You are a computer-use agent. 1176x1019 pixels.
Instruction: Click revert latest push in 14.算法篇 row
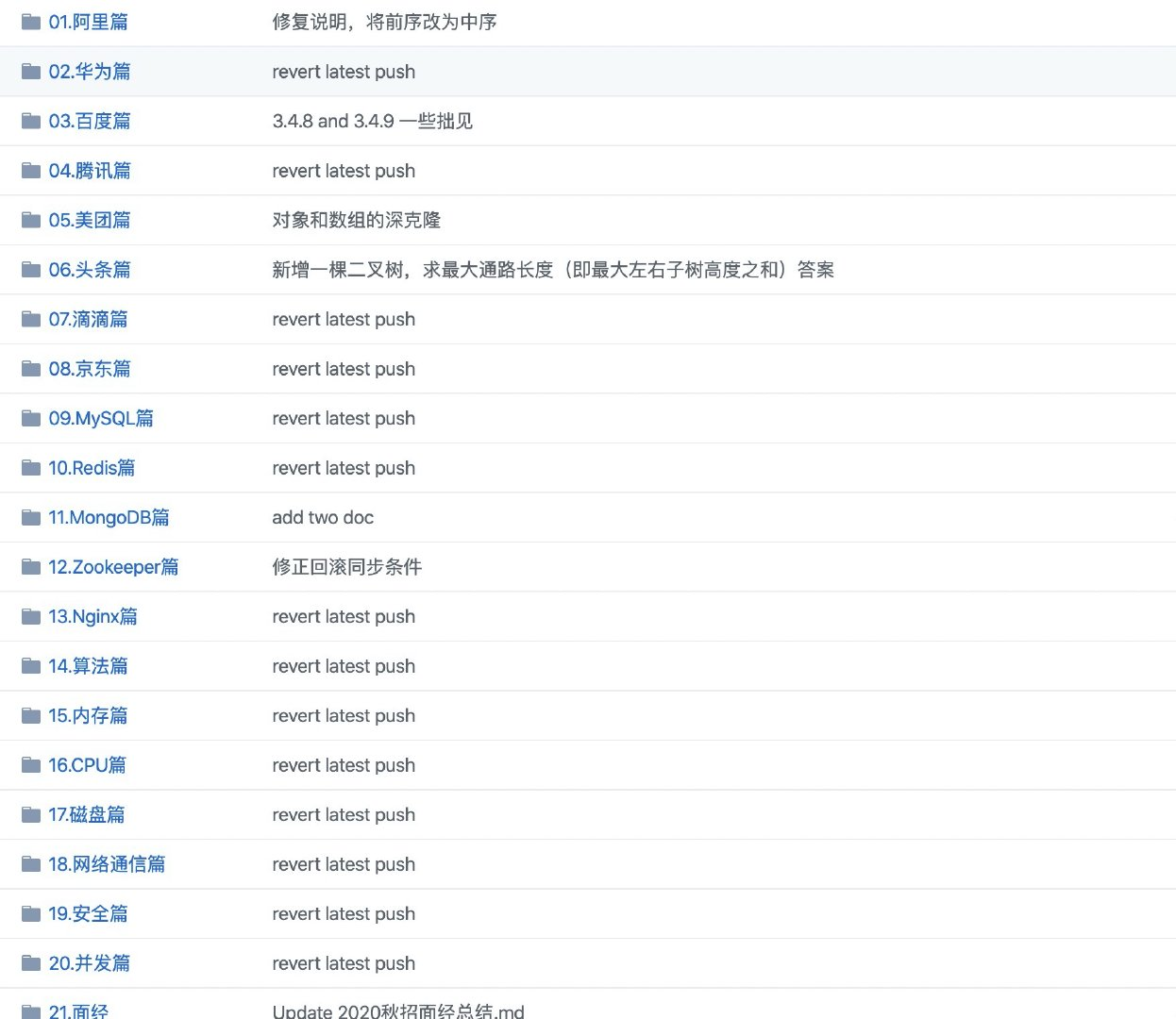344,666
